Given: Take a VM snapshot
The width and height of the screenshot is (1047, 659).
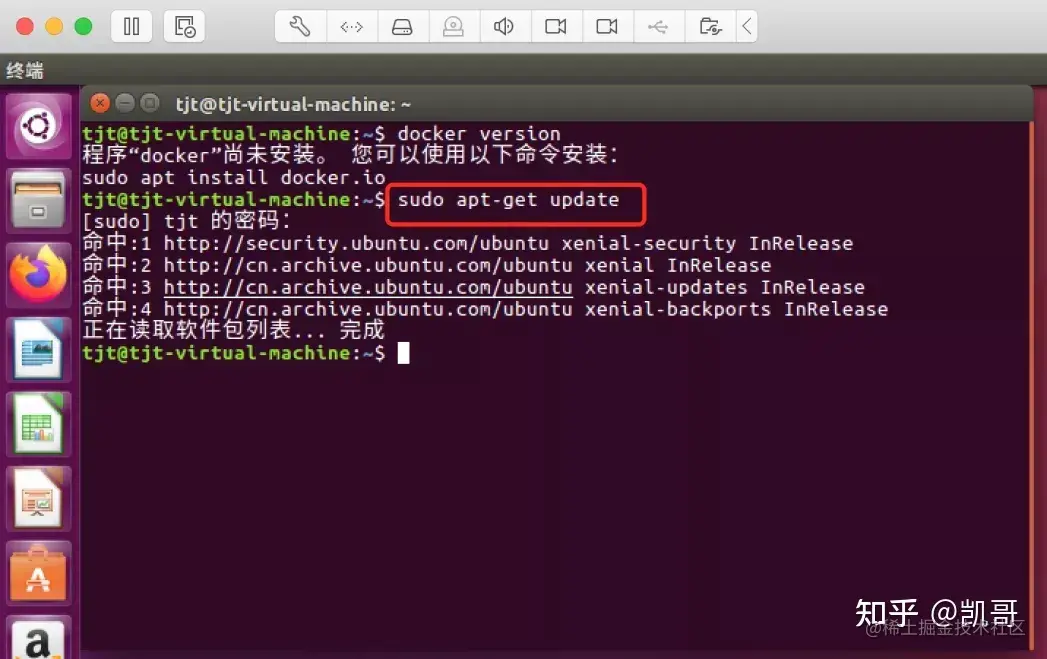Looking at the screenshot, I should point(184,27).
